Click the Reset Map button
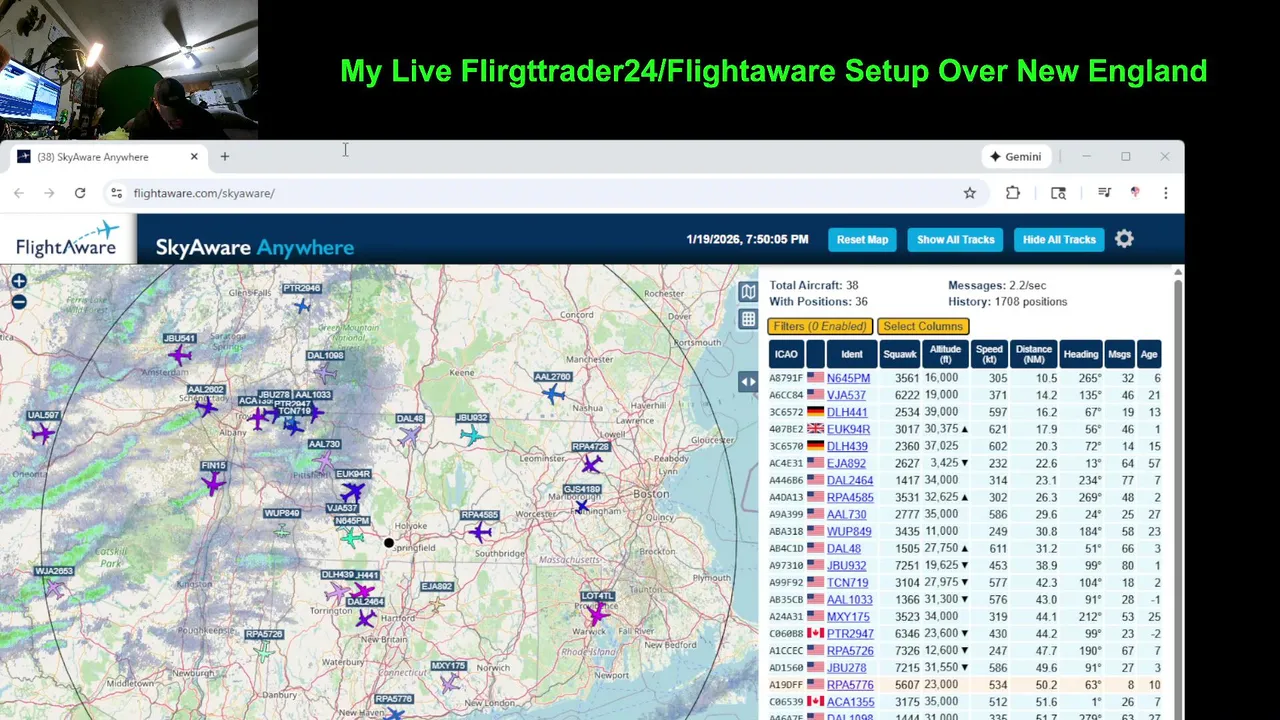Screen dimensions: 1280x720 tap(863, 239)
